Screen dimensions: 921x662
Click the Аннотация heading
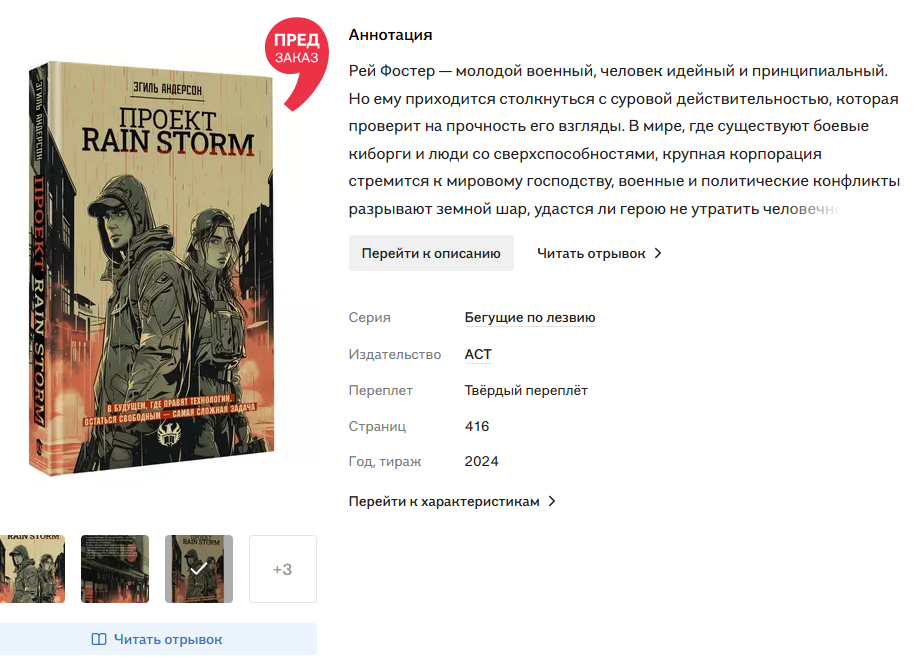(390, 35)
